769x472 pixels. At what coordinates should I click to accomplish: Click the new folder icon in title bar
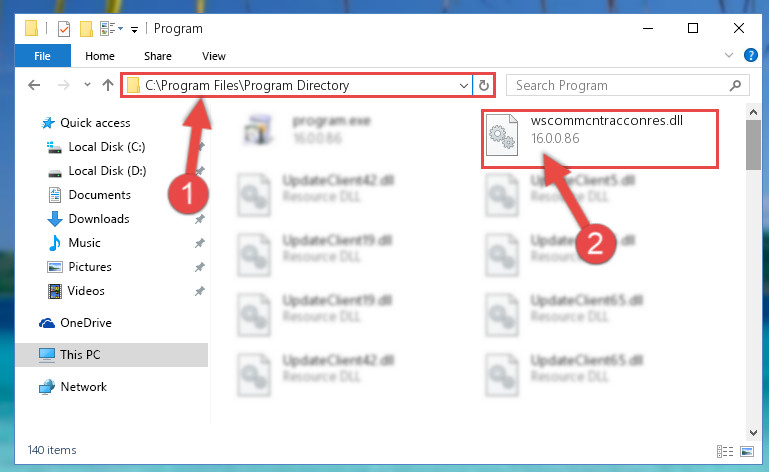tap(86, 29)
